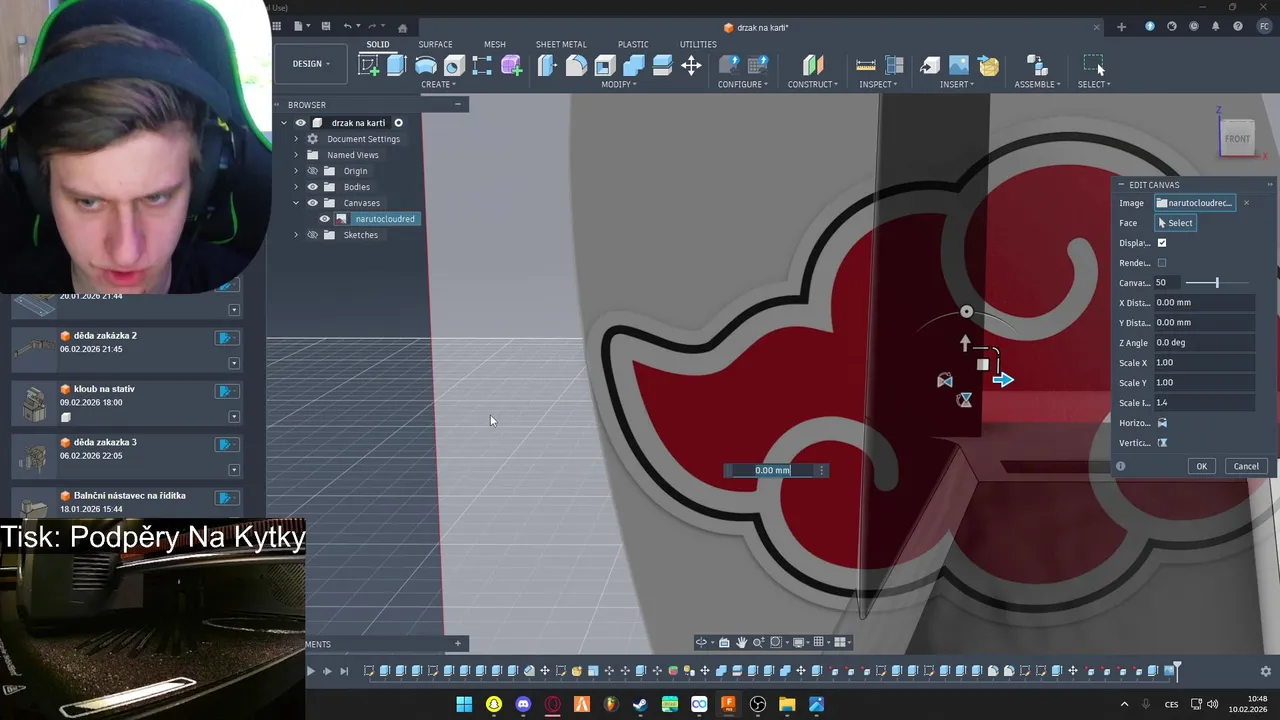1280x720 pixels.
Task: Open the CONFIGURE dropdown menu
Action: pyautogui.click(x=743, y=84)
